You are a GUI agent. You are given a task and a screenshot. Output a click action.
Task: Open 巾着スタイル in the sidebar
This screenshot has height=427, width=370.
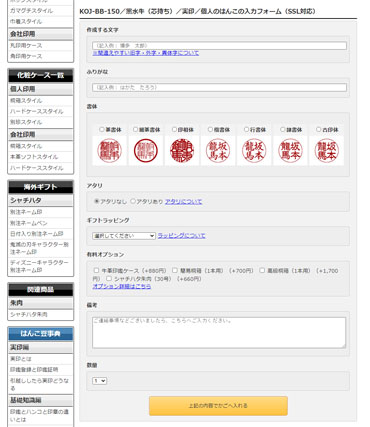click(26, 22)
